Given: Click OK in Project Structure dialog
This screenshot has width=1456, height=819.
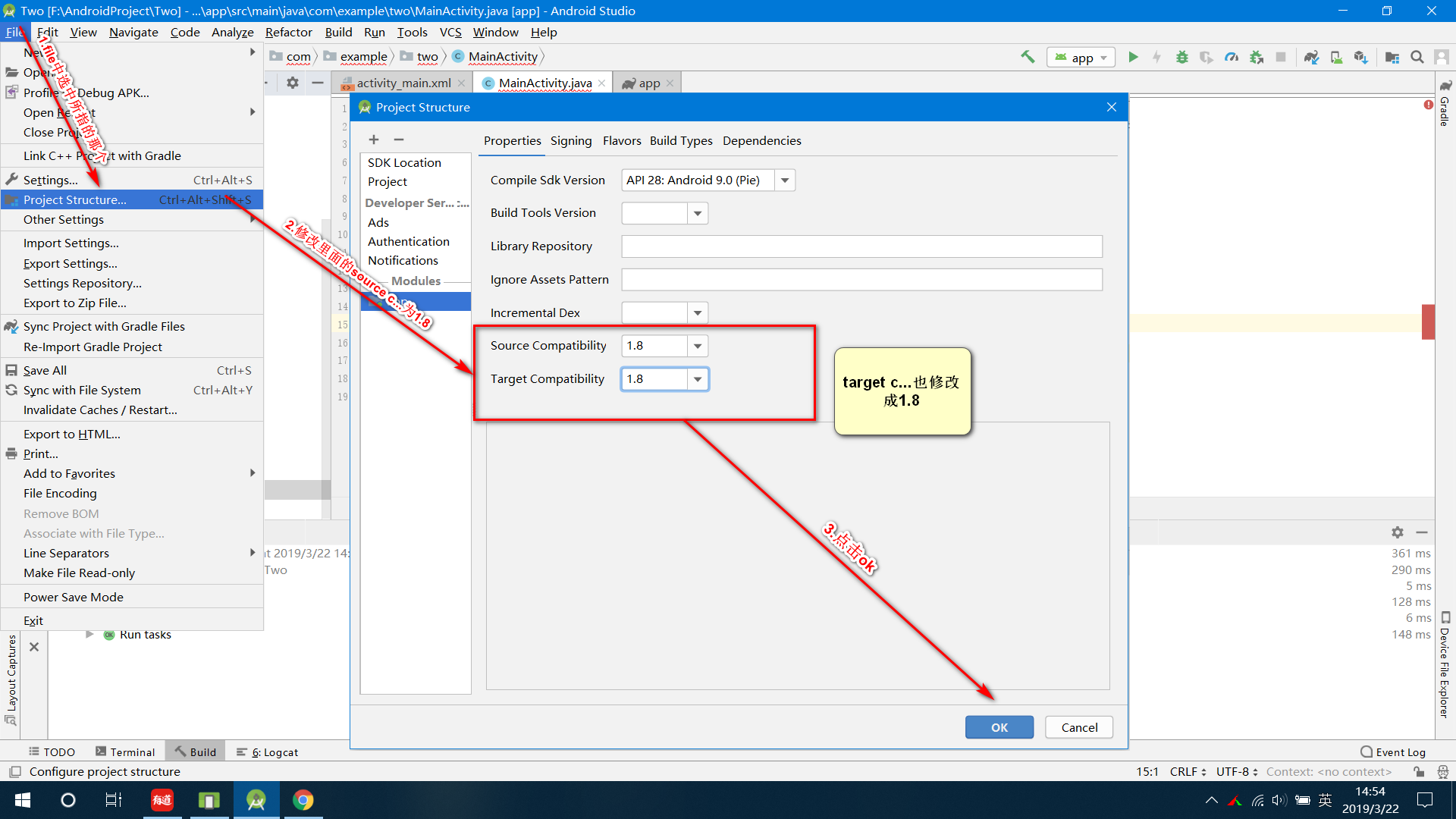Looking at the screenshot, I should point(999,727).
